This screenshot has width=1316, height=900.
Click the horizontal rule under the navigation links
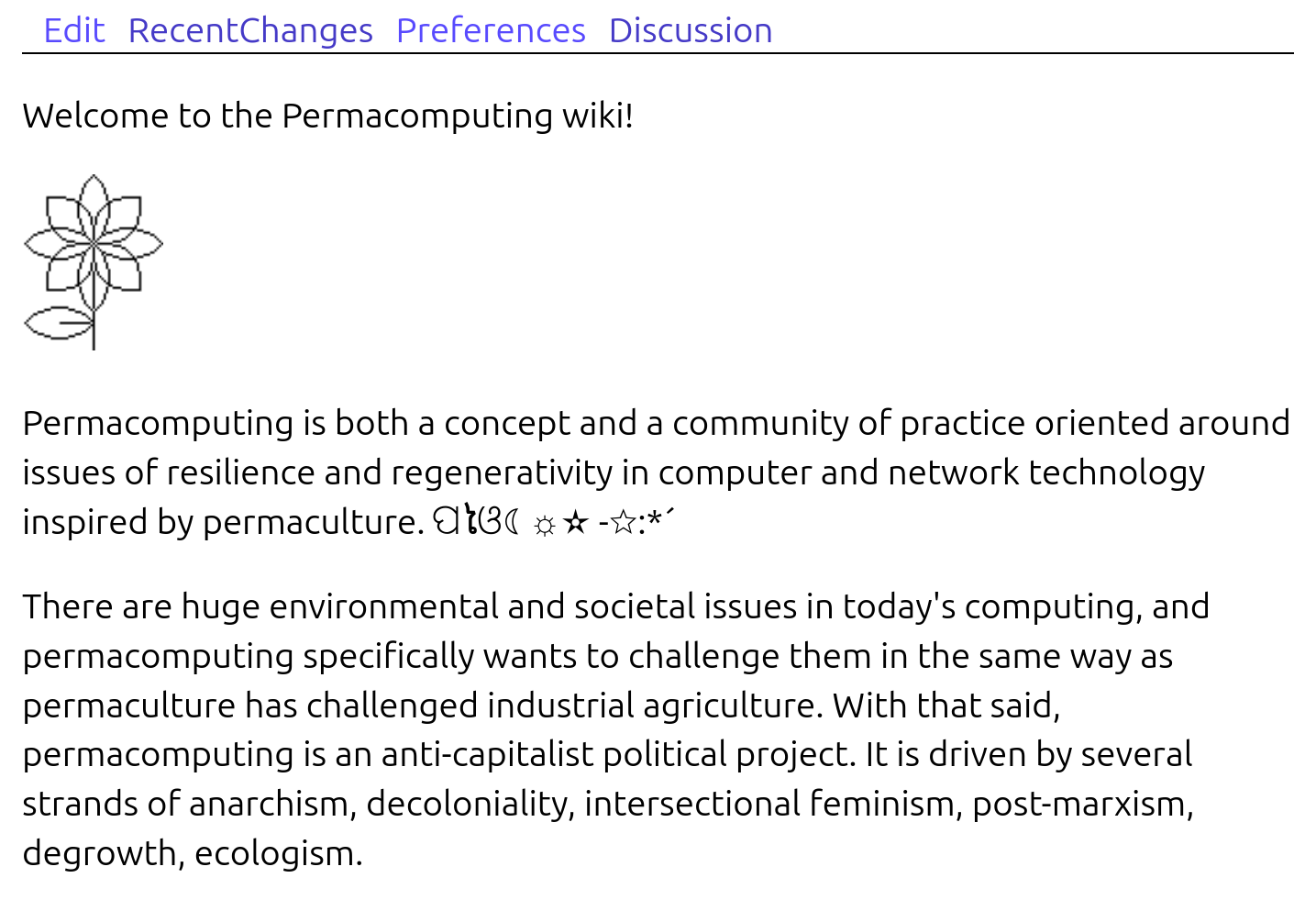pyautogui.click(x=657, y=53)
